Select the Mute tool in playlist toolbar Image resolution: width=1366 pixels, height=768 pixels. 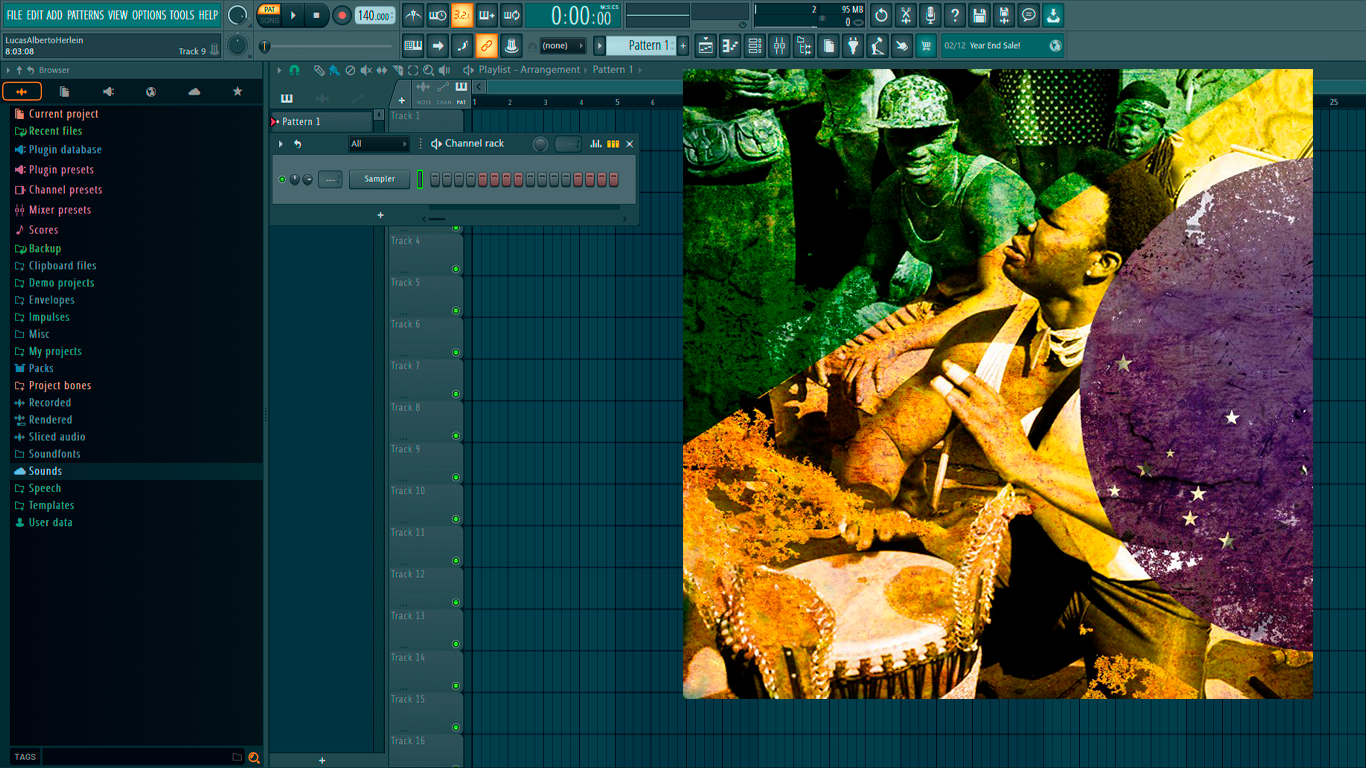(366, 70)
